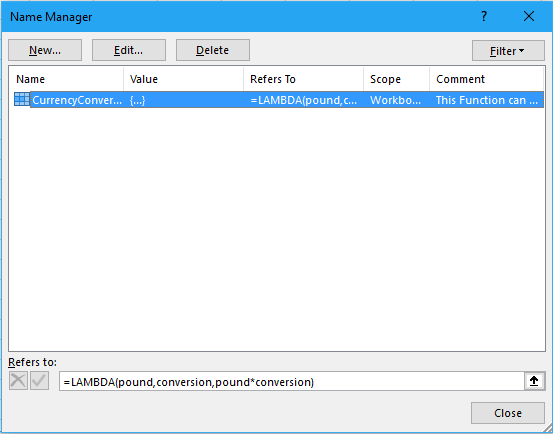The image size is (553, 434).
Task: Click the Scope column header
Action: [396, 79]
